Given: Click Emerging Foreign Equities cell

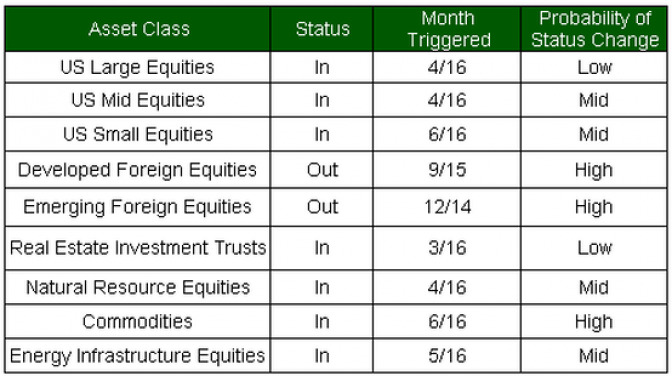Looking at the screenshot, I should point(138,207).
